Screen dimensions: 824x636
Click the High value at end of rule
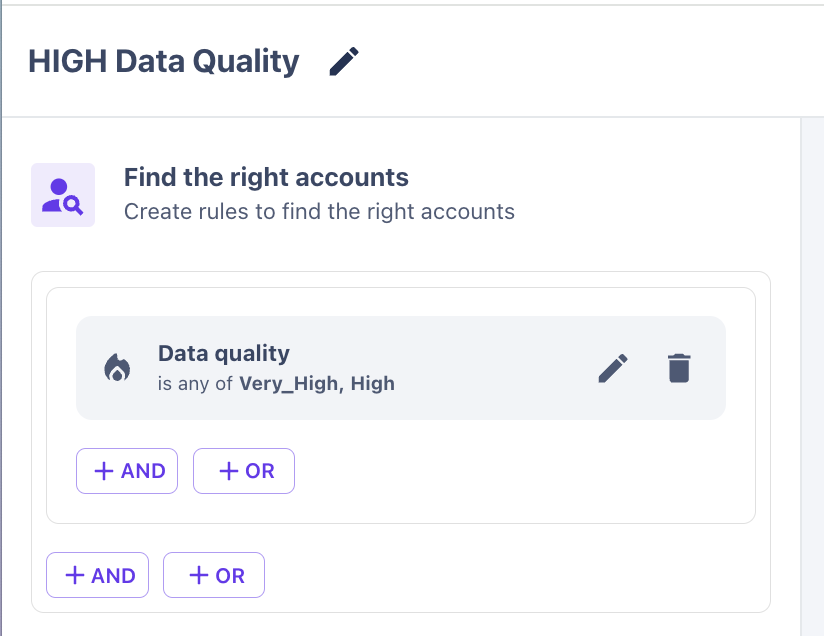click(373, 383)
